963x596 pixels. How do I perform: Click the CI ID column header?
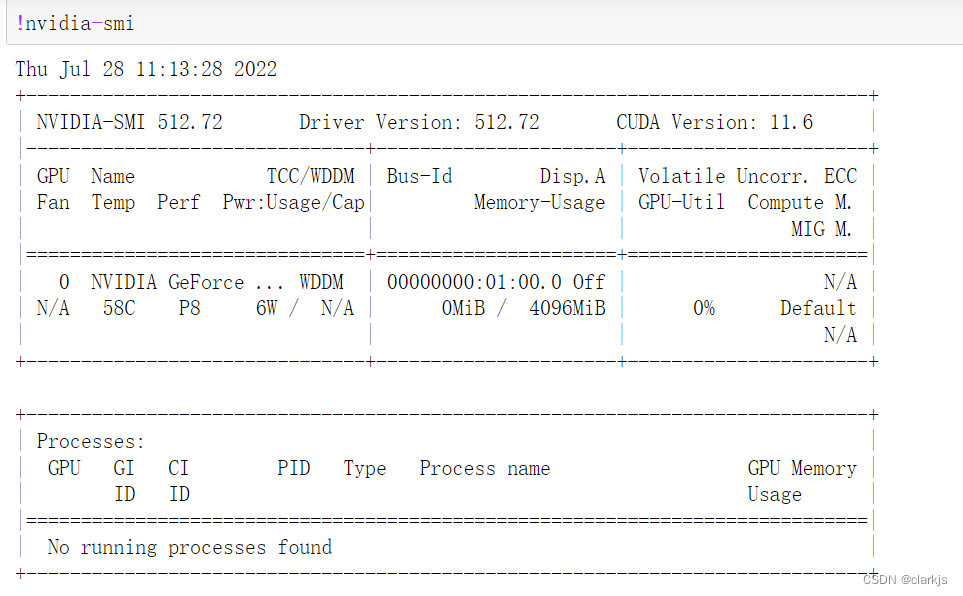[x=179, y=481]
